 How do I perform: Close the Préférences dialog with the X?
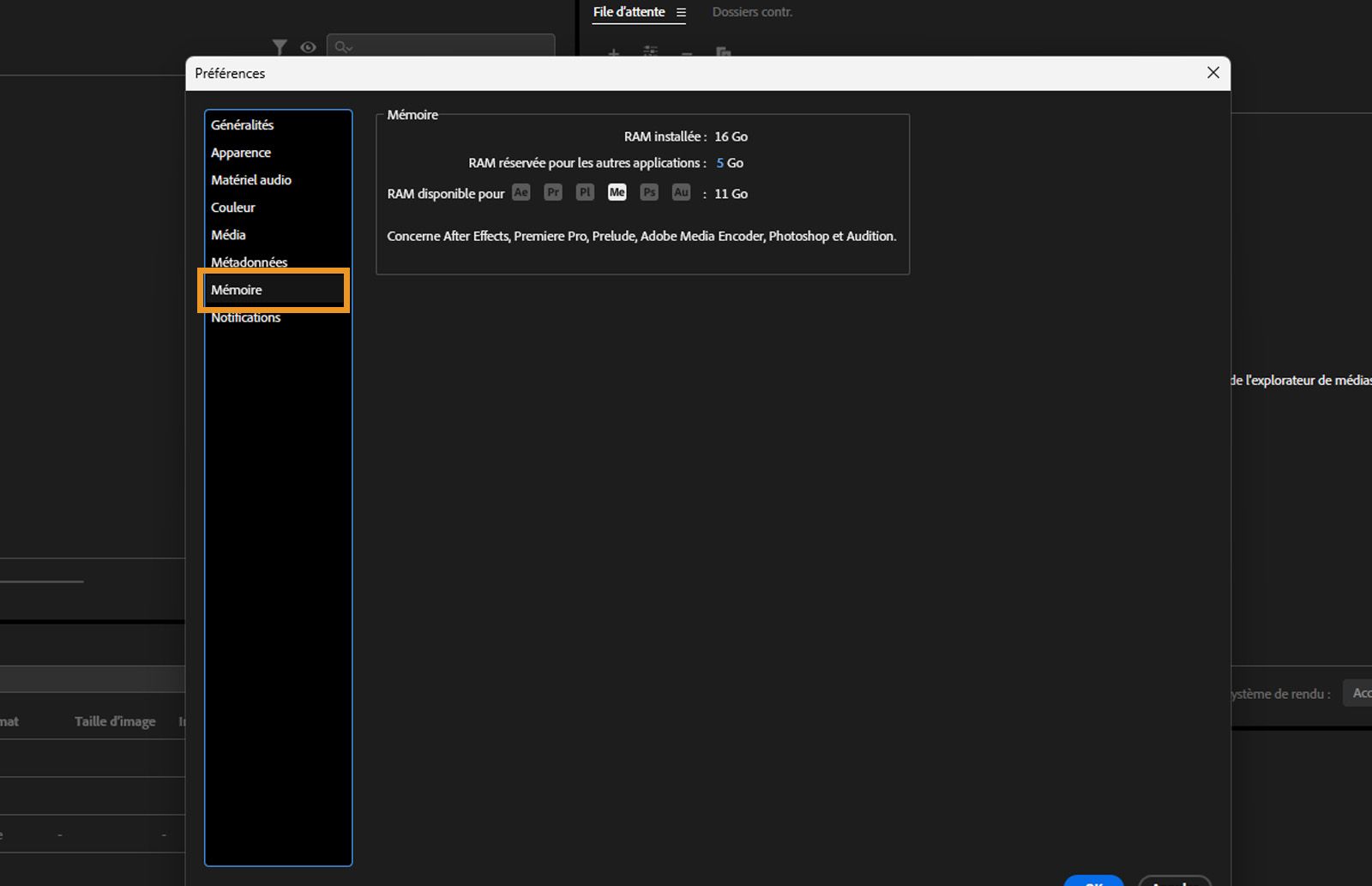tap(1213, 73)
